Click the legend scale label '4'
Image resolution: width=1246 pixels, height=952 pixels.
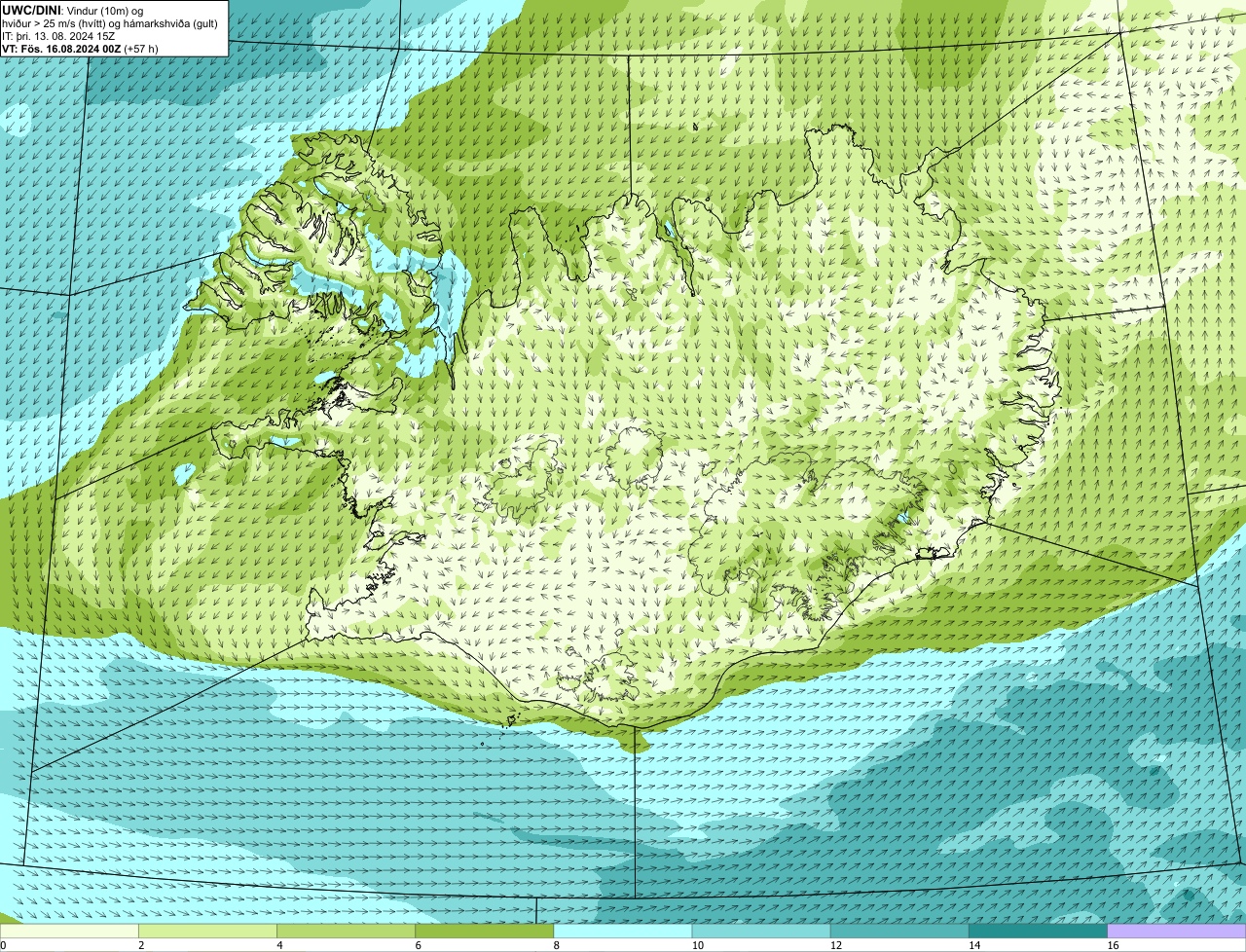pos(279,945)
